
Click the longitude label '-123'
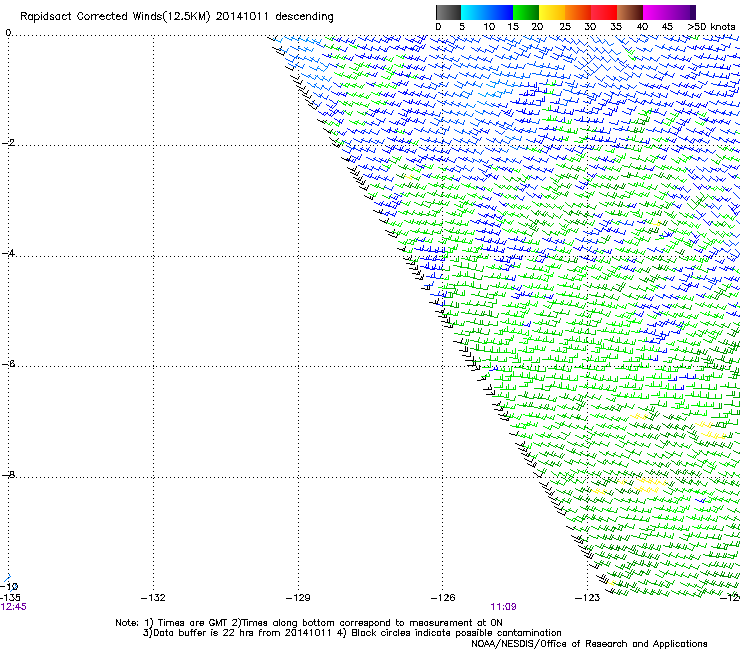click(x=588, y=598)
